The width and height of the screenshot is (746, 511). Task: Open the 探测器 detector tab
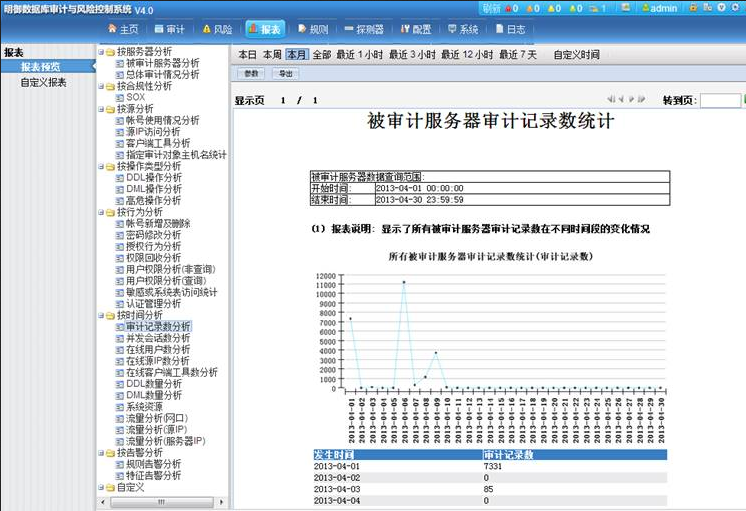point(364,29)
